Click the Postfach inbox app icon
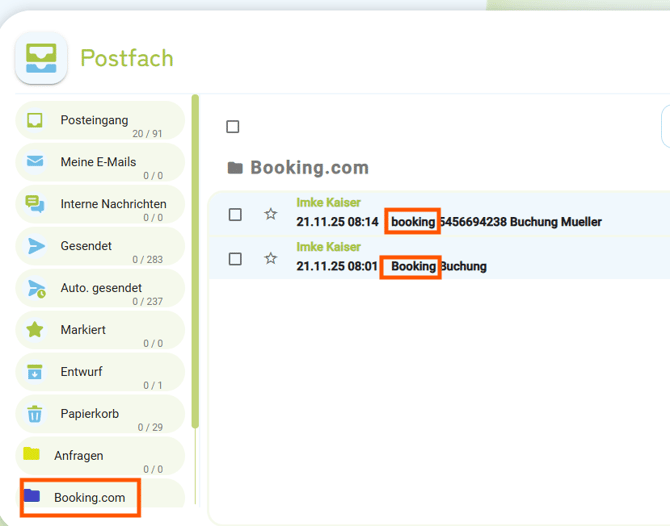 (41, 58)
